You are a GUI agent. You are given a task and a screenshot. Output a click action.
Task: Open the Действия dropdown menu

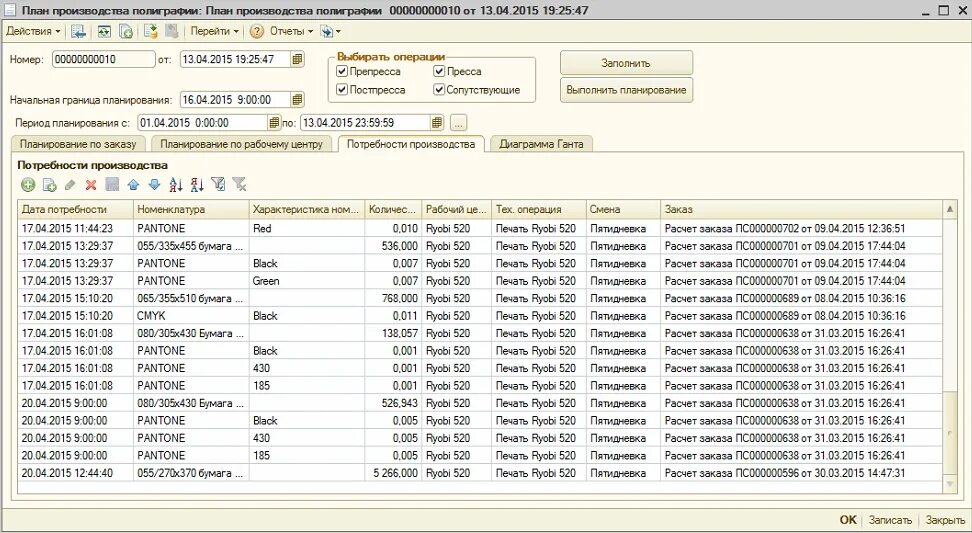[33, 31]
